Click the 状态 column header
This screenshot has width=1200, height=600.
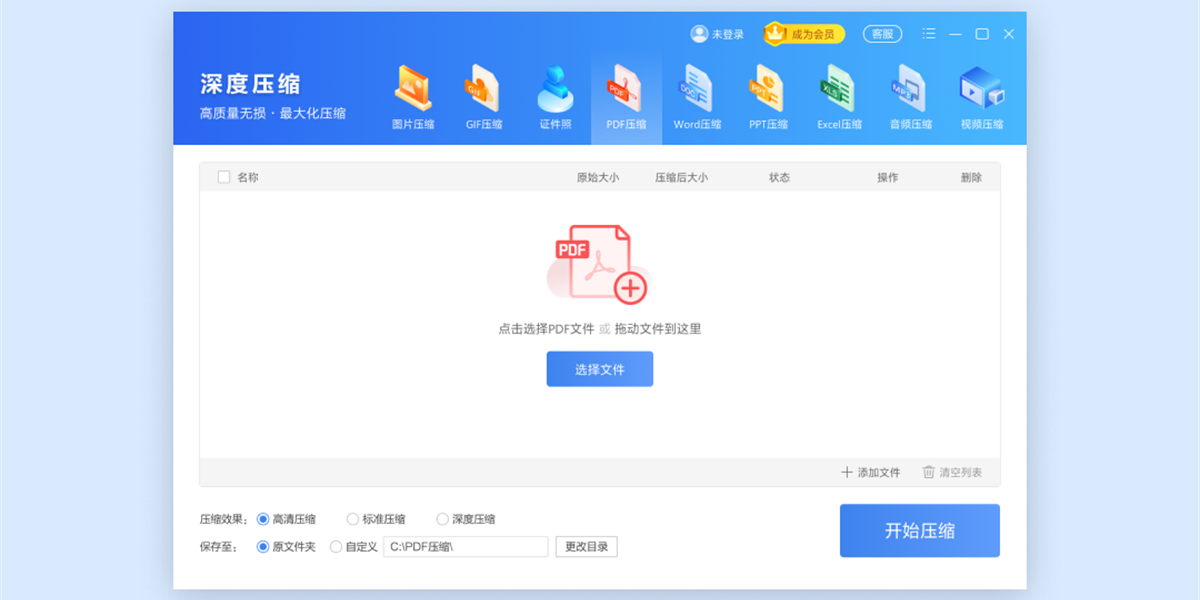coord(779,177)
